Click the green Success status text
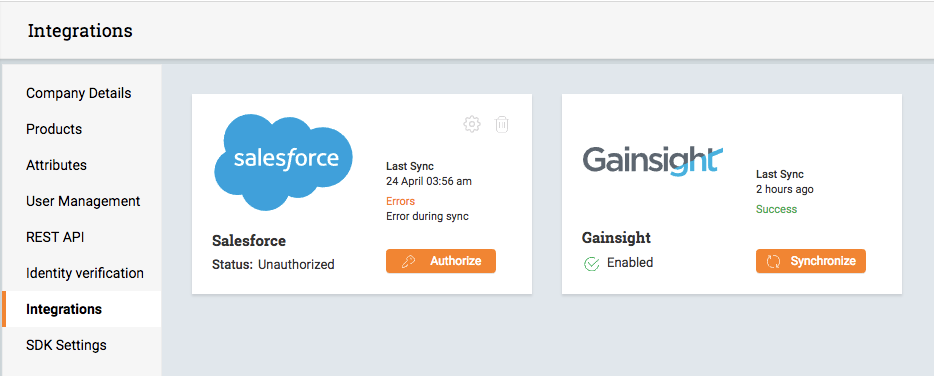 coord(776,209)
